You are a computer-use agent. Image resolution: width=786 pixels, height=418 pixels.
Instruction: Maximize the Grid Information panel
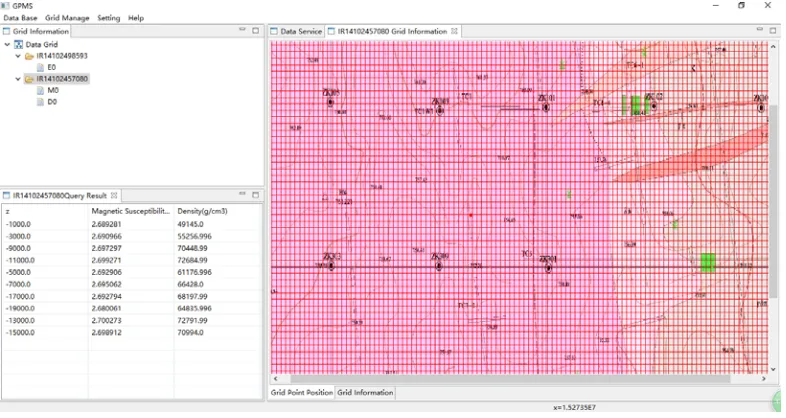pyautogui.click(x=256, y=31)
